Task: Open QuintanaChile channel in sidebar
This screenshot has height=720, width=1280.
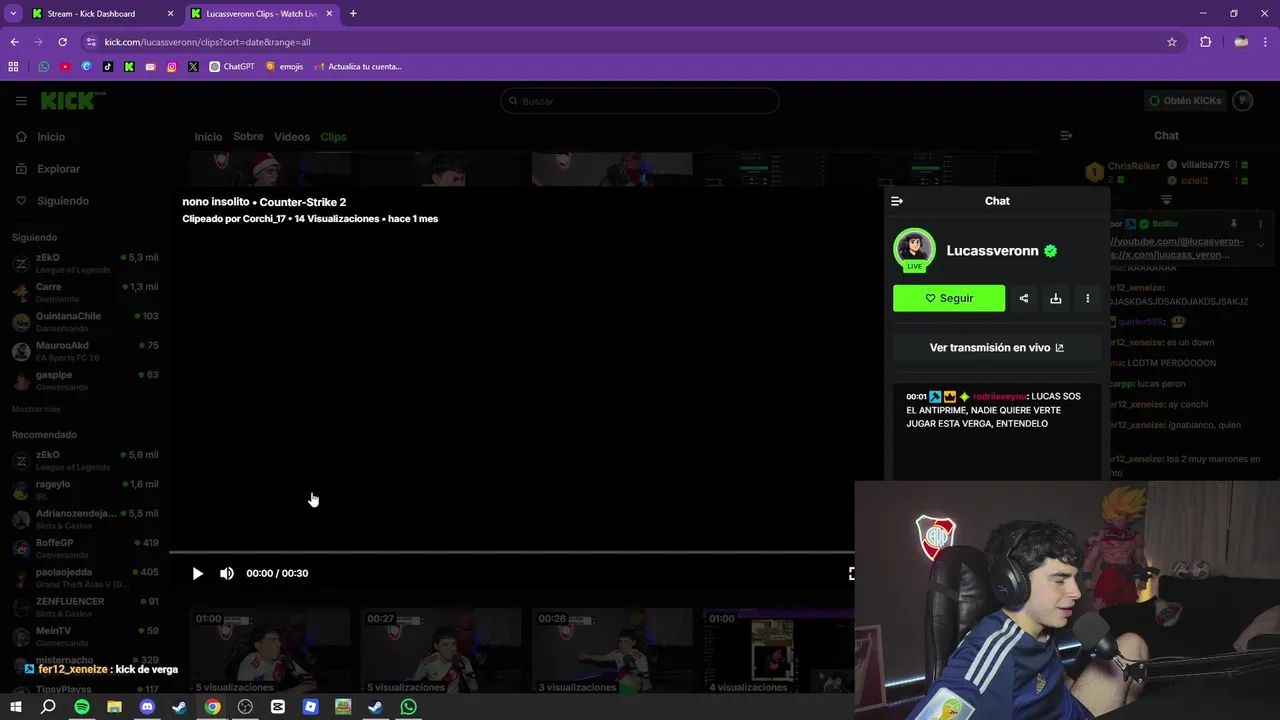Action: [x=85, y=321]
